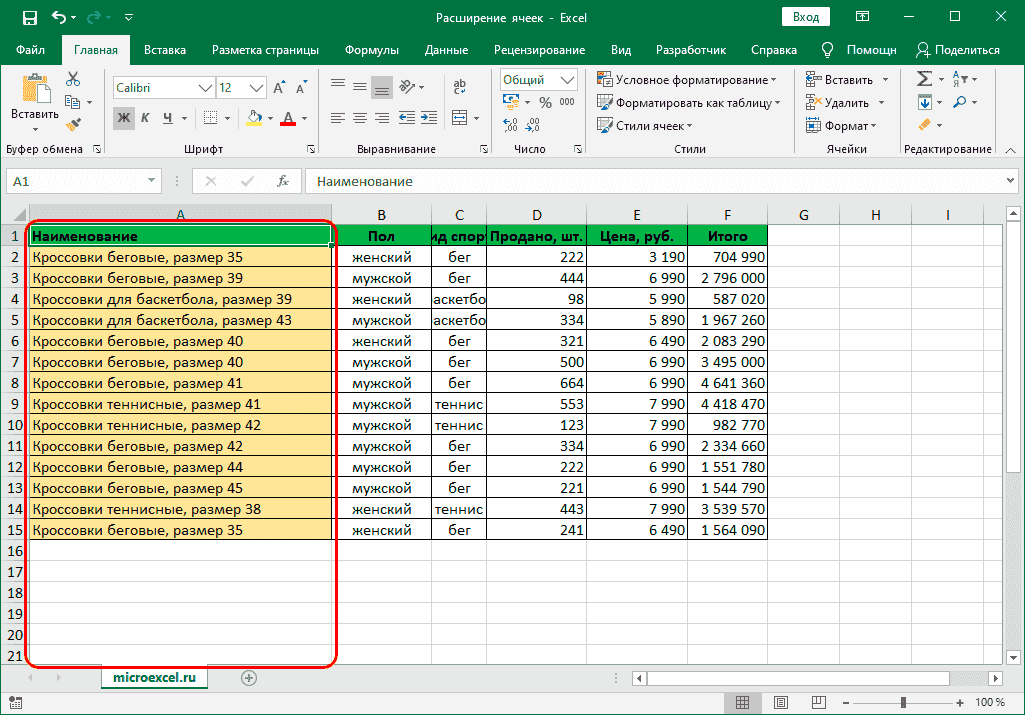Image resolution: width=1025 pixels, height=715 pixels.
Task: Click the Cut scissors icon
Action: (73, 80)
